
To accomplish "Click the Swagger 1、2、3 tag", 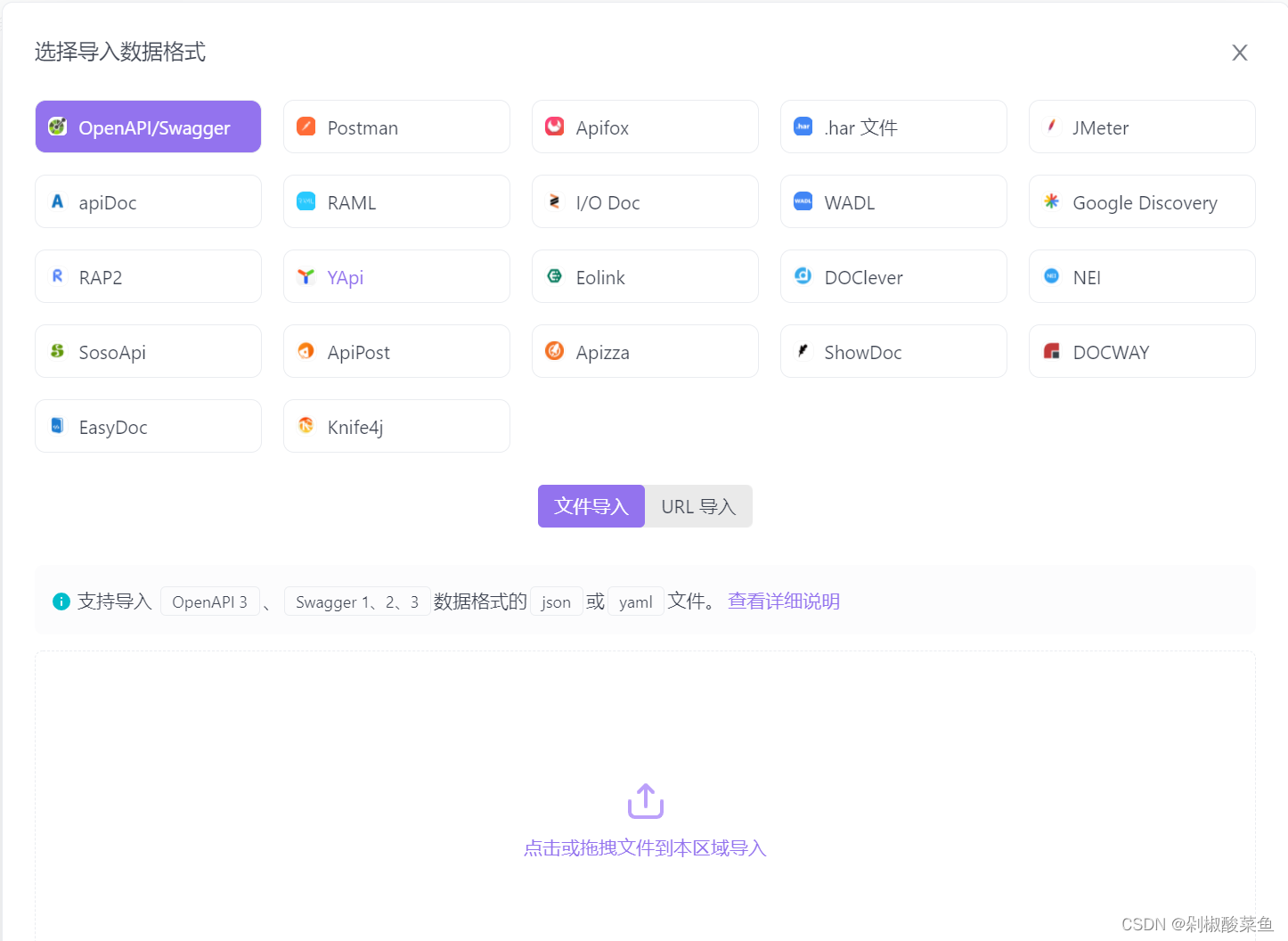I will 357,601.
